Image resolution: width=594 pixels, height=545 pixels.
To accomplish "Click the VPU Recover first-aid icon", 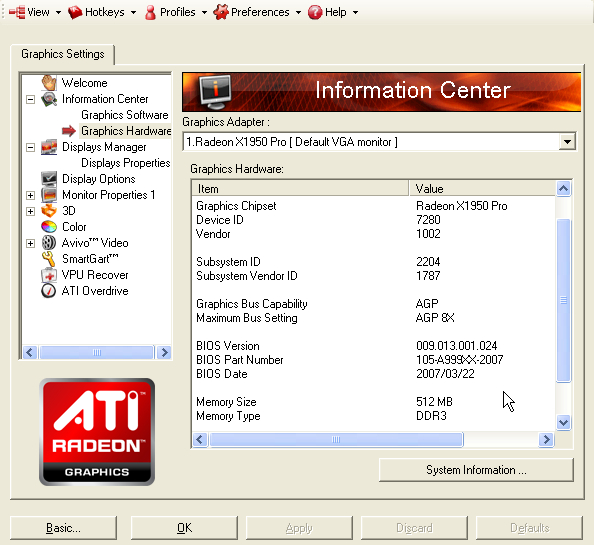I will pyautogui.click(x=49, y=275).
